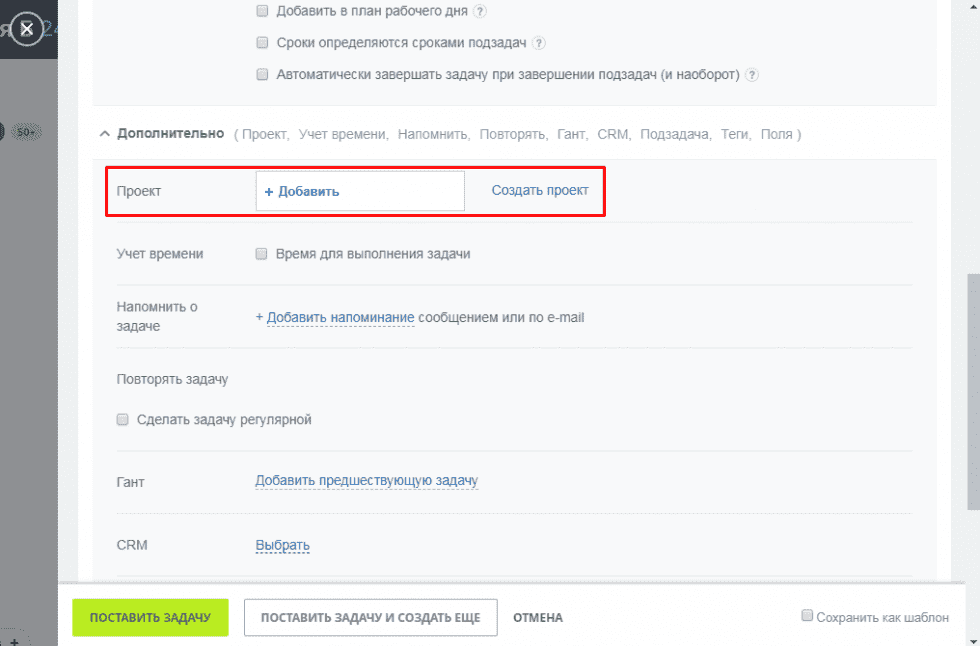Click 'Поставить задачу и создать еще' button
The image size is (980, 646).
point(370,618)
